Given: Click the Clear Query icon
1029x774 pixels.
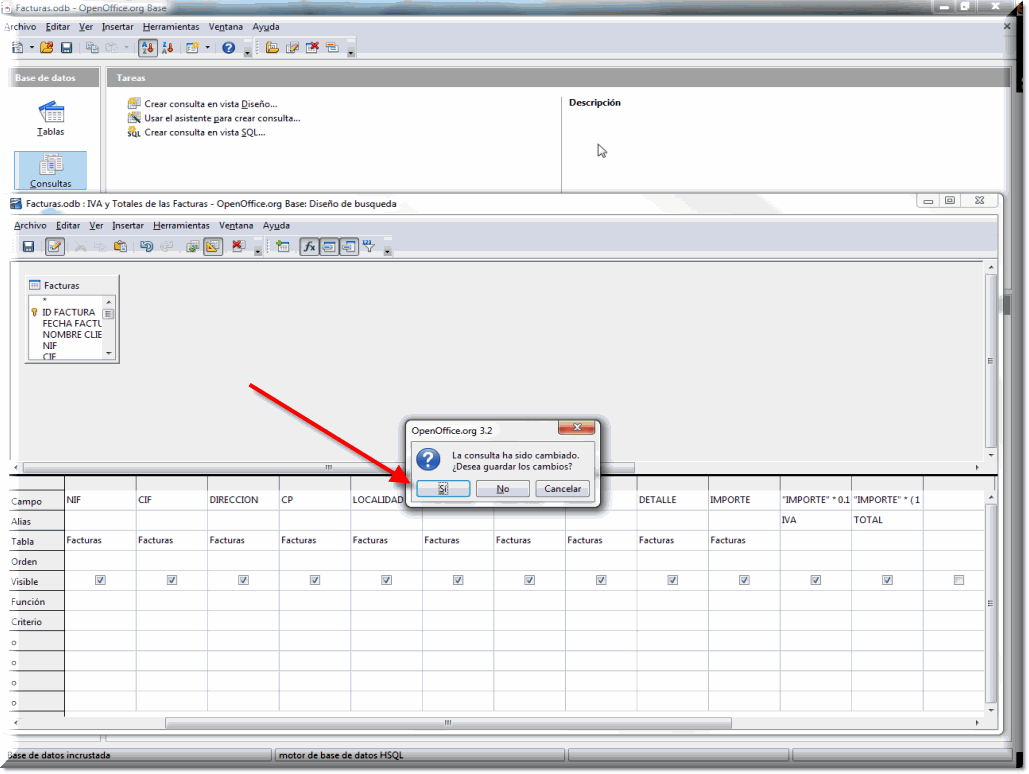Looking at the screenshot, I should (x=238, y=247).
